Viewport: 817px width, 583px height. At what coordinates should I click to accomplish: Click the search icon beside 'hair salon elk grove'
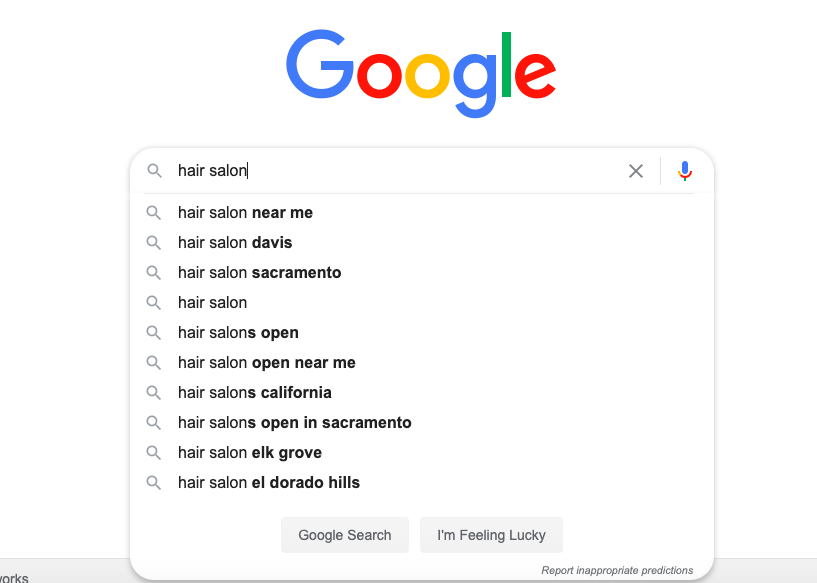(x=154, y=452)
